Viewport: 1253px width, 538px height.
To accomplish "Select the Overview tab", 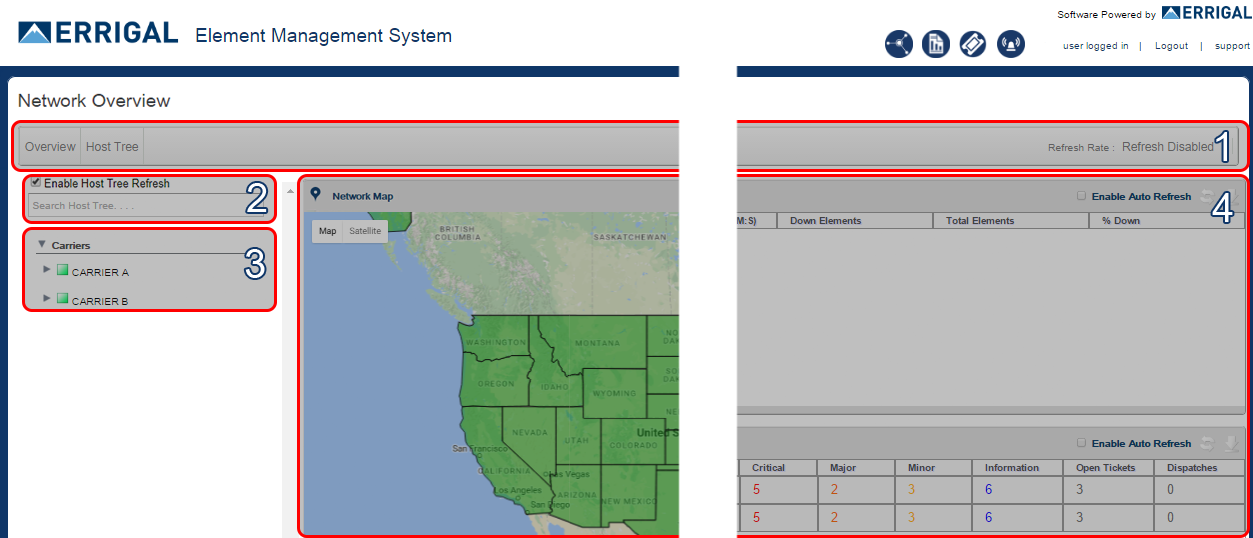I will click(50, 147).
